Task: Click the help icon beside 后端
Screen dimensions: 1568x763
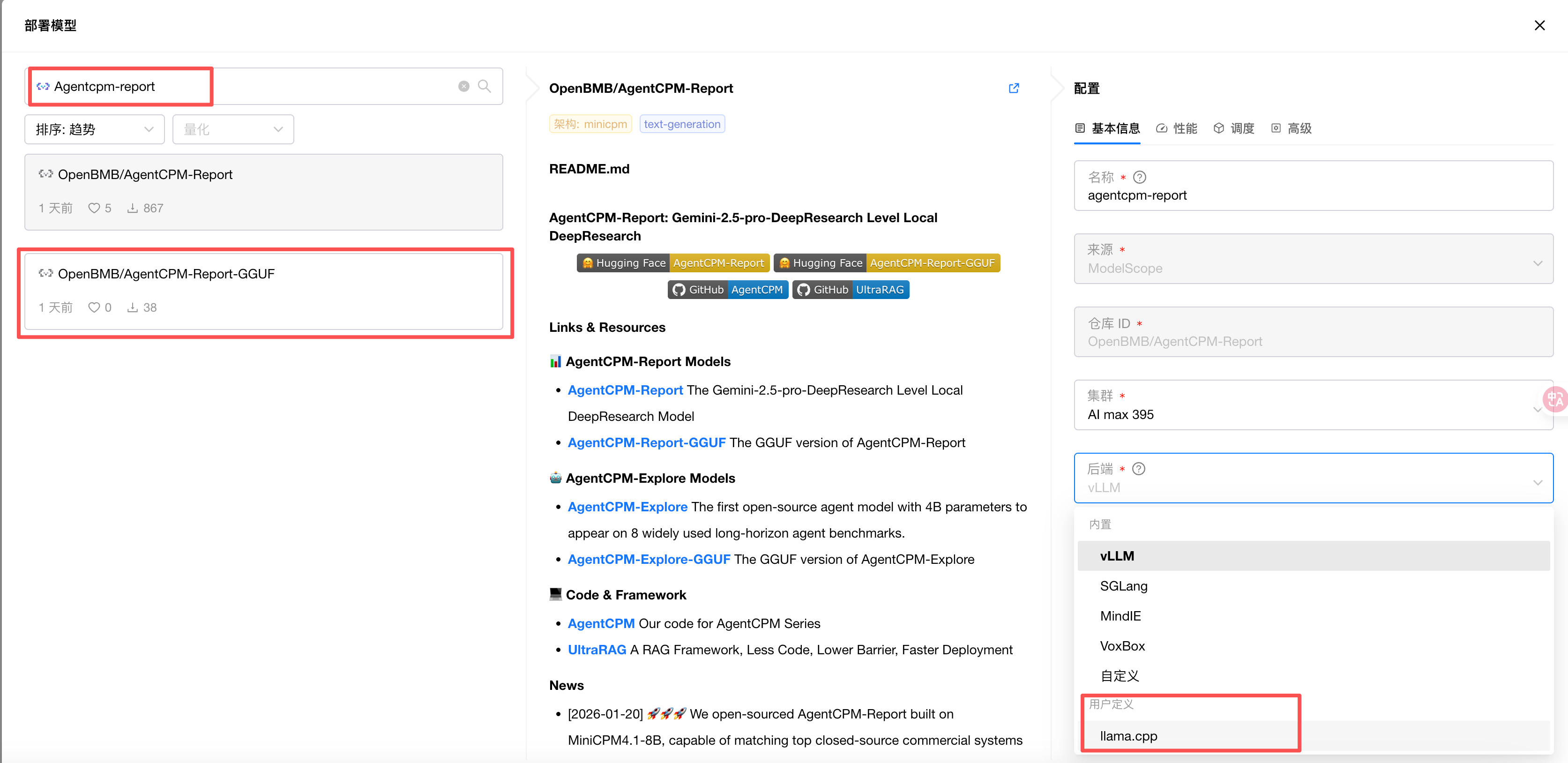Action: tap(1138, 469)
